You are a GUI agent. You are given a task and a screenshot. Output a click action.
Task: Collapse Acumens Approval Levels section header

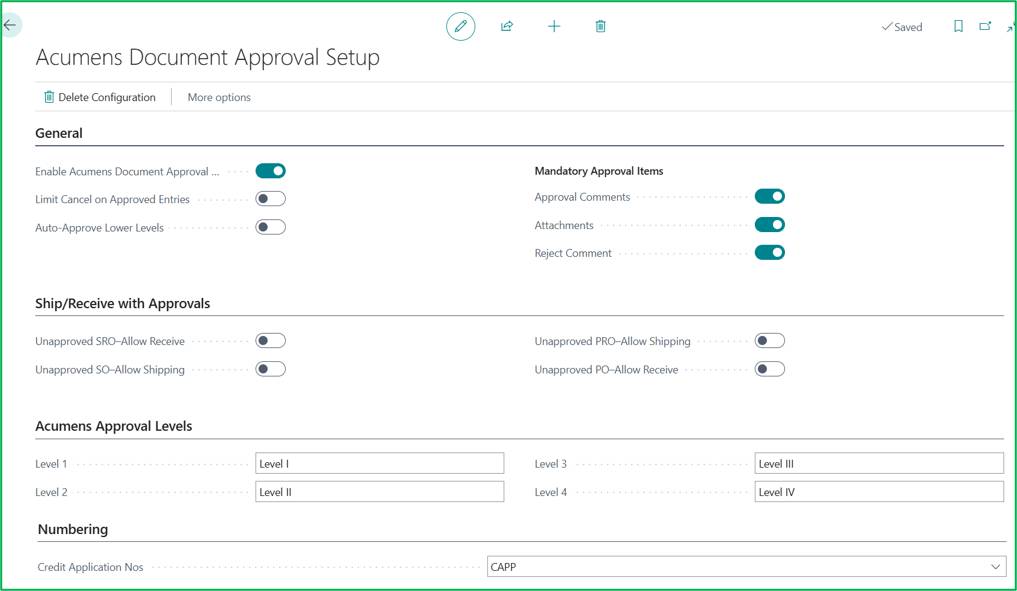point(114,426)
